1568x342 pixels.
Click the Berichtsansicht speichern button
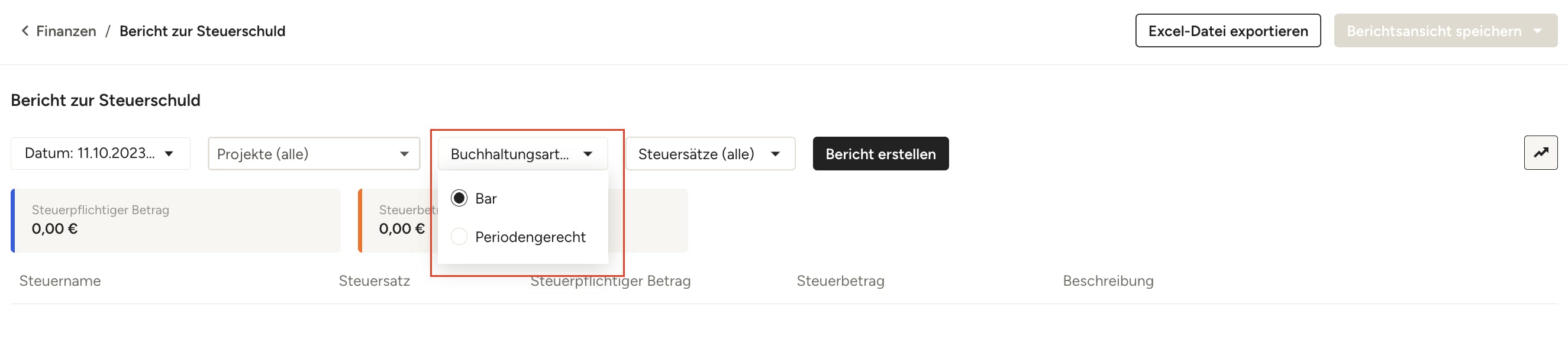pyautogui.click(x=1433, y=31)
